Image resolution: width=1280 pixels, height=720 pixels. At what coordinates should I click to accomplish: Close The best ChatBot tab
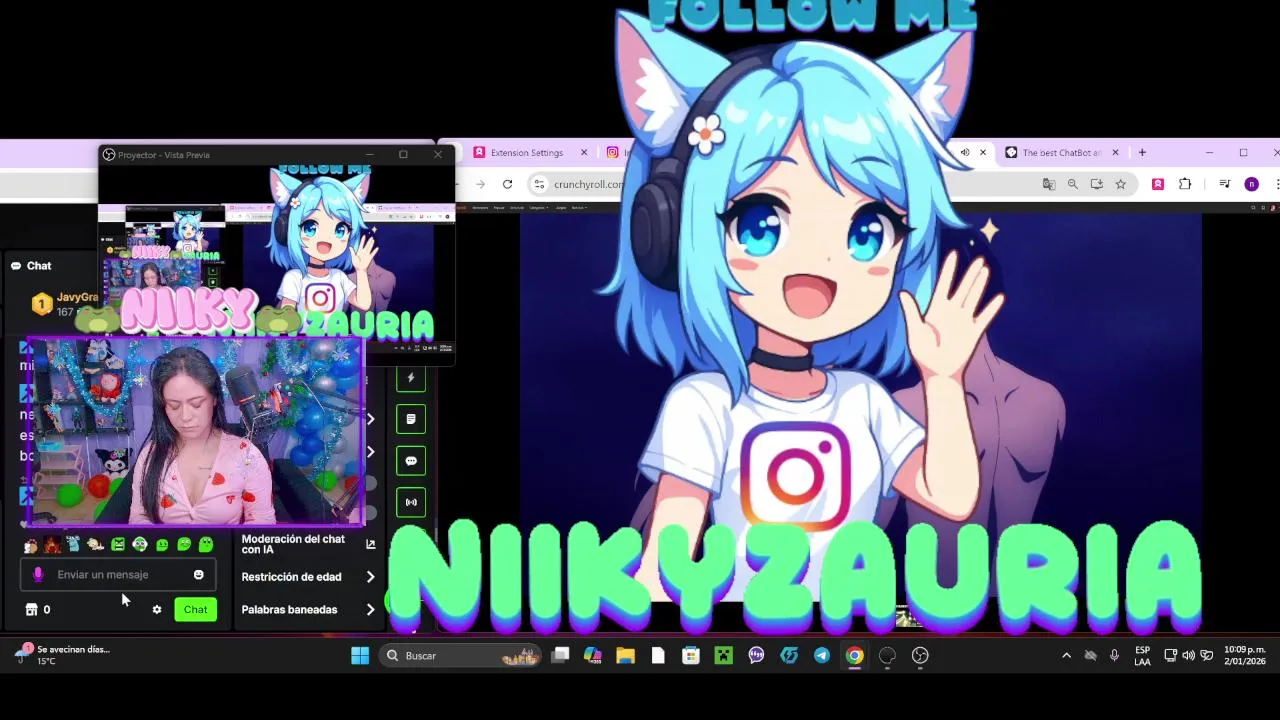click(1115, 153)
